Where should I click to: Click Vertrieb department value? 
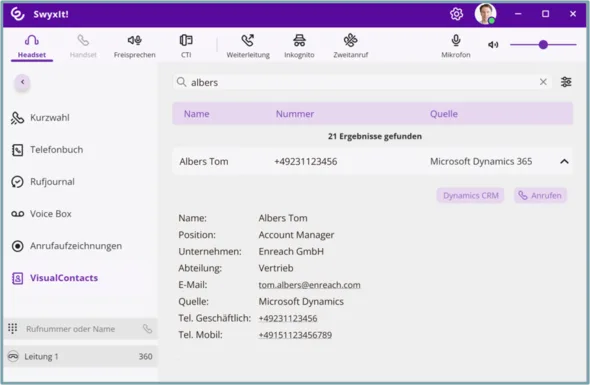(276, 268)
